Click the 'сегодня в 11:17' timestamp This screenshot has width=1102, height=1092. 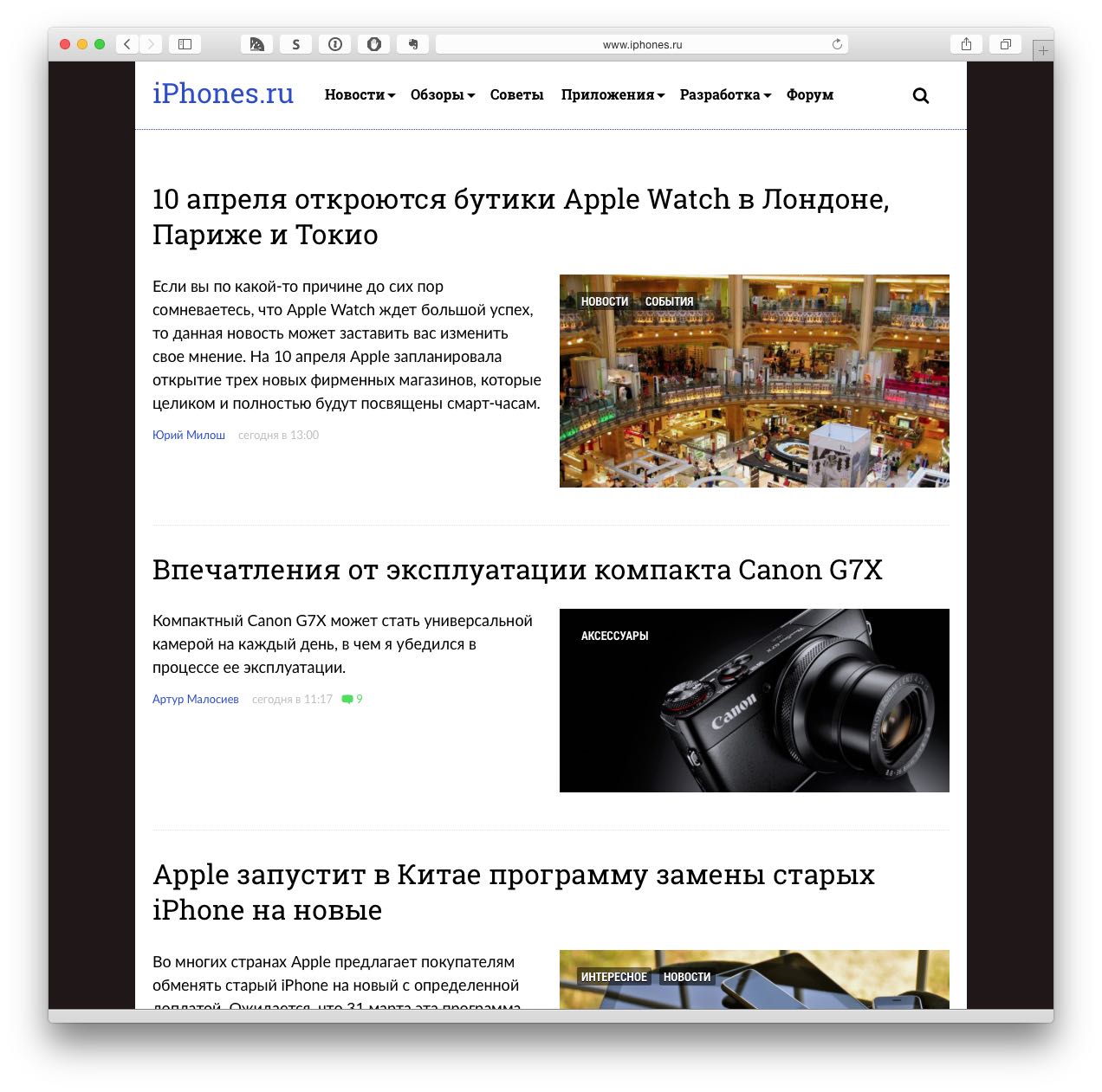(292, 700)
